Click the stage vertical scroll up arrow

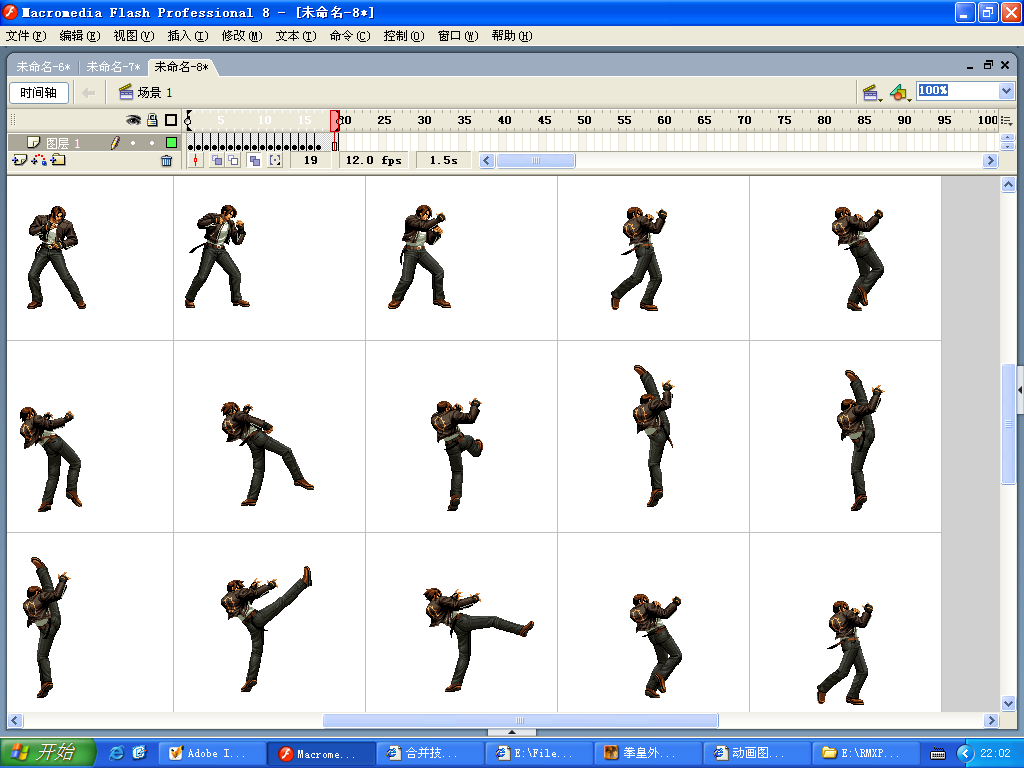point(1008,185)
